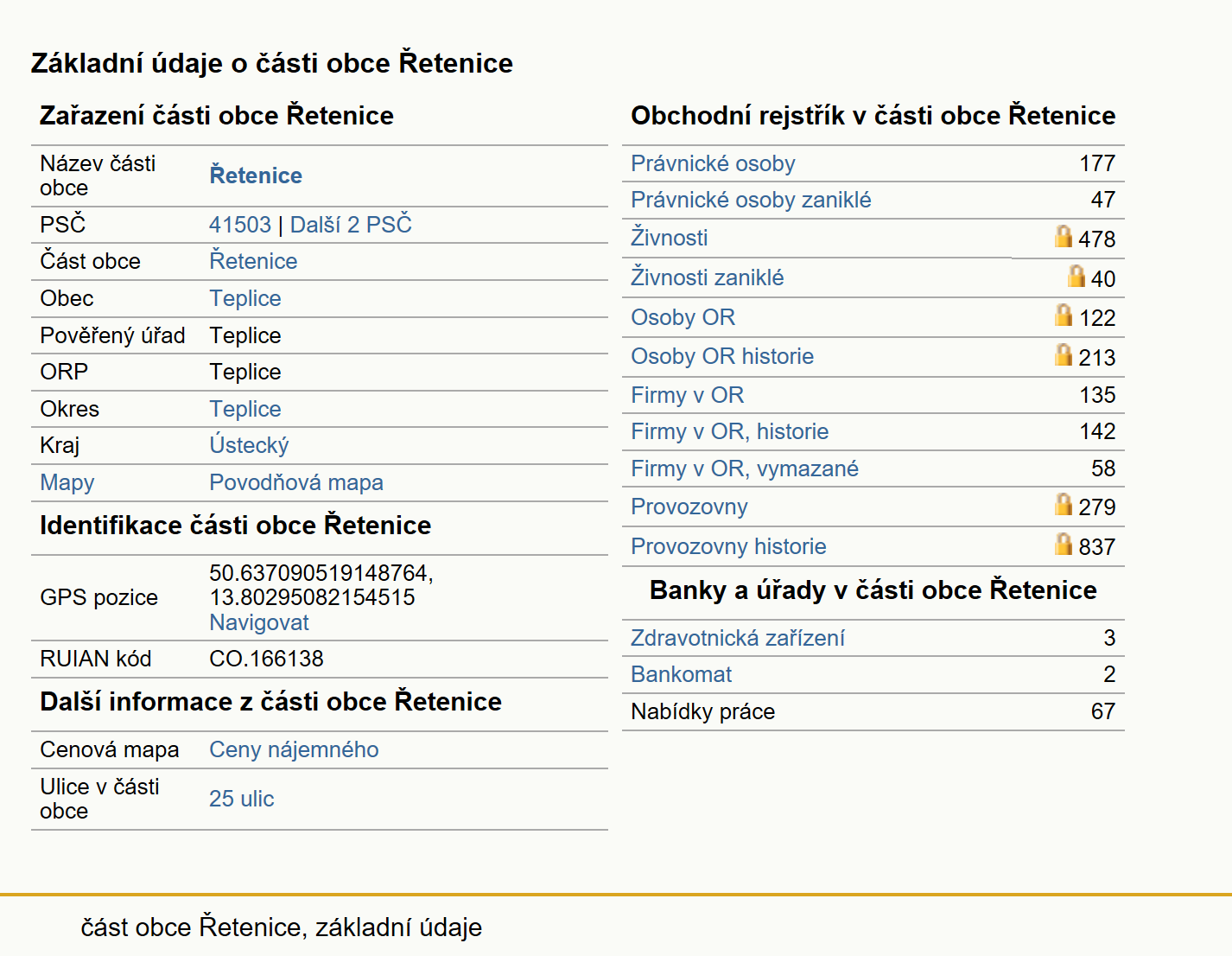This screenshot has width=1232, height=956.
Task: Click GPS coordinate 50.637090519148764
Action: point(321,573)
